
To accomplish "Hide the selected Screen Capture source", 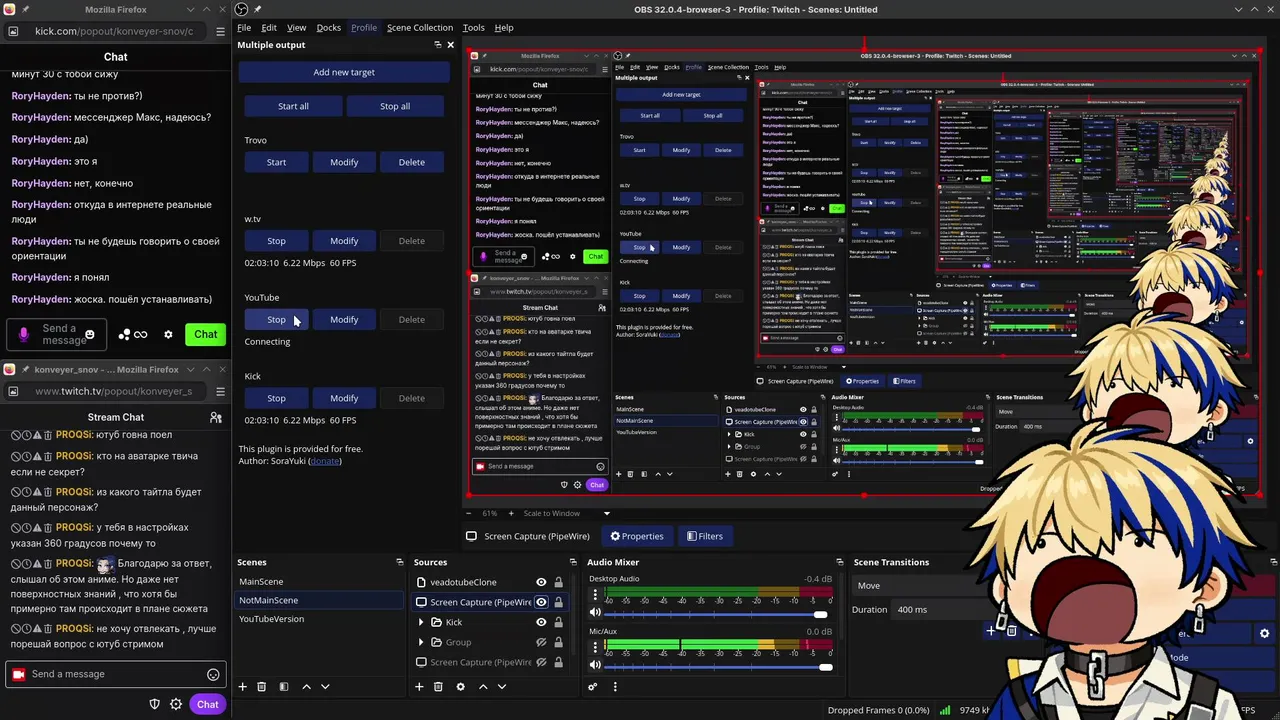I will pos(541,602).
